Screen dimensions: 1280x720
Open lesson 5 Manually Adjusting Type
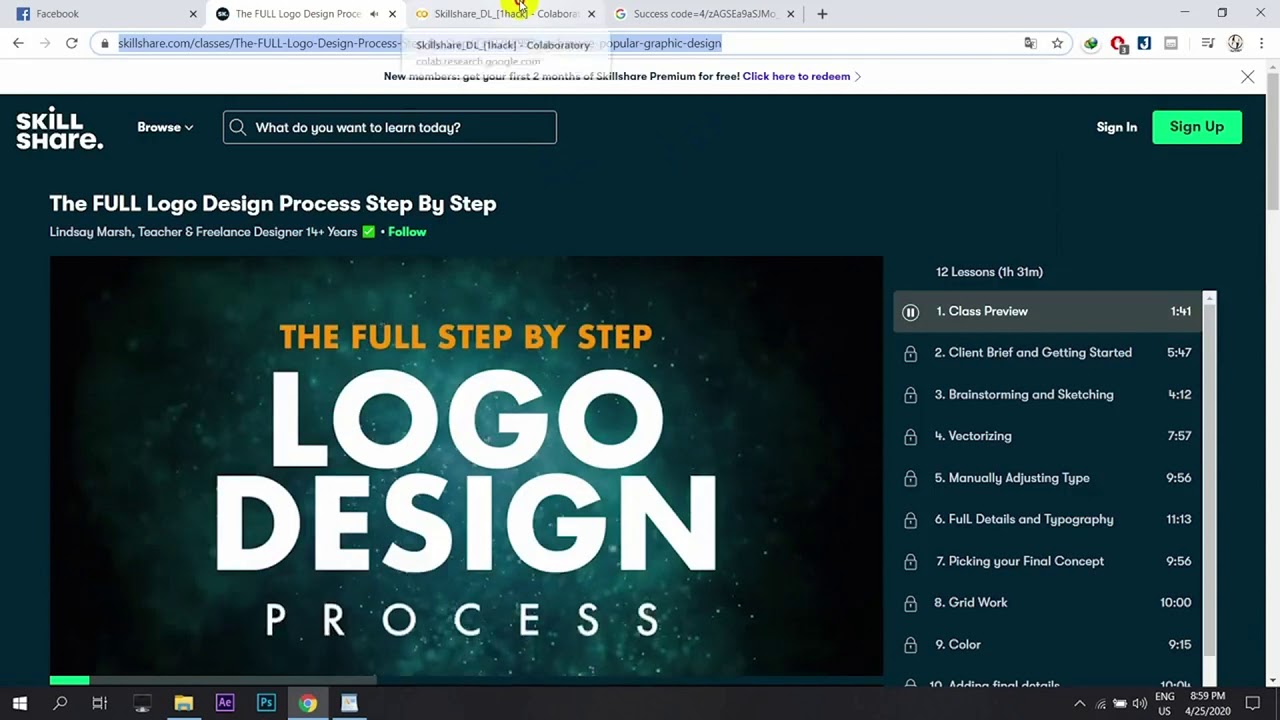click(1012, 478)
